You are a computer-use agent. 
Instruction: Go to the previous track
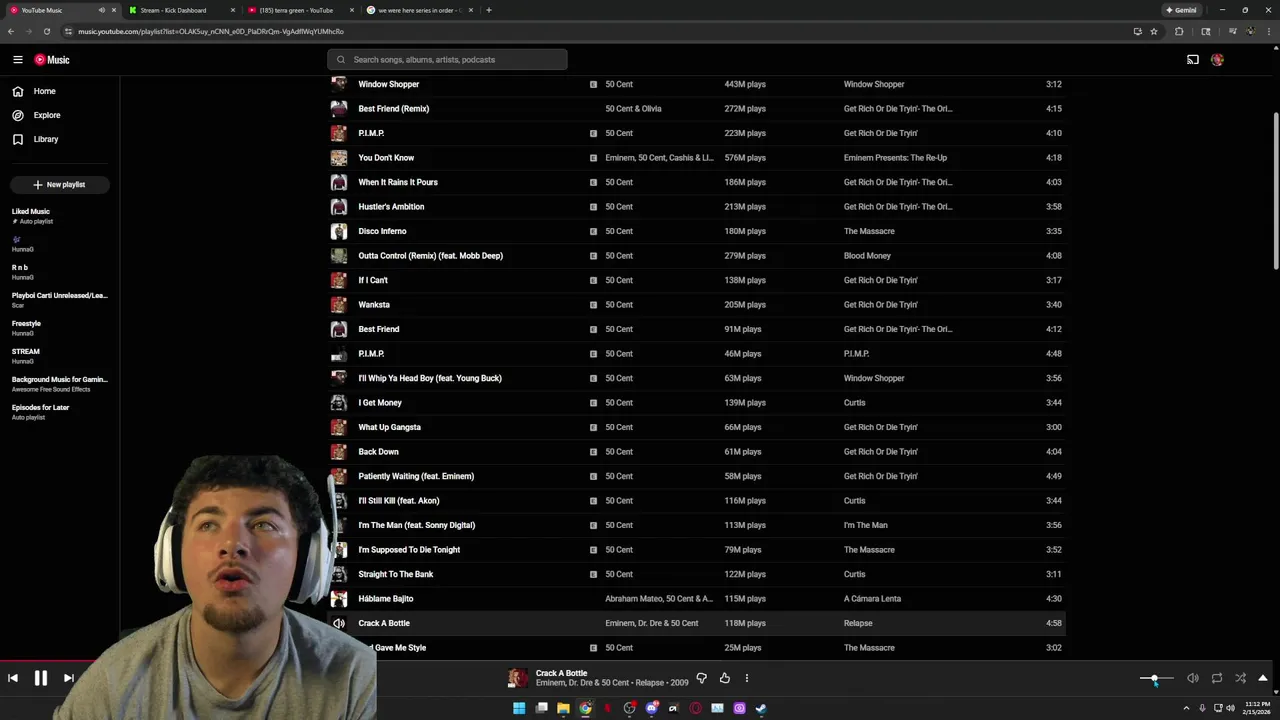click(13, 678)
